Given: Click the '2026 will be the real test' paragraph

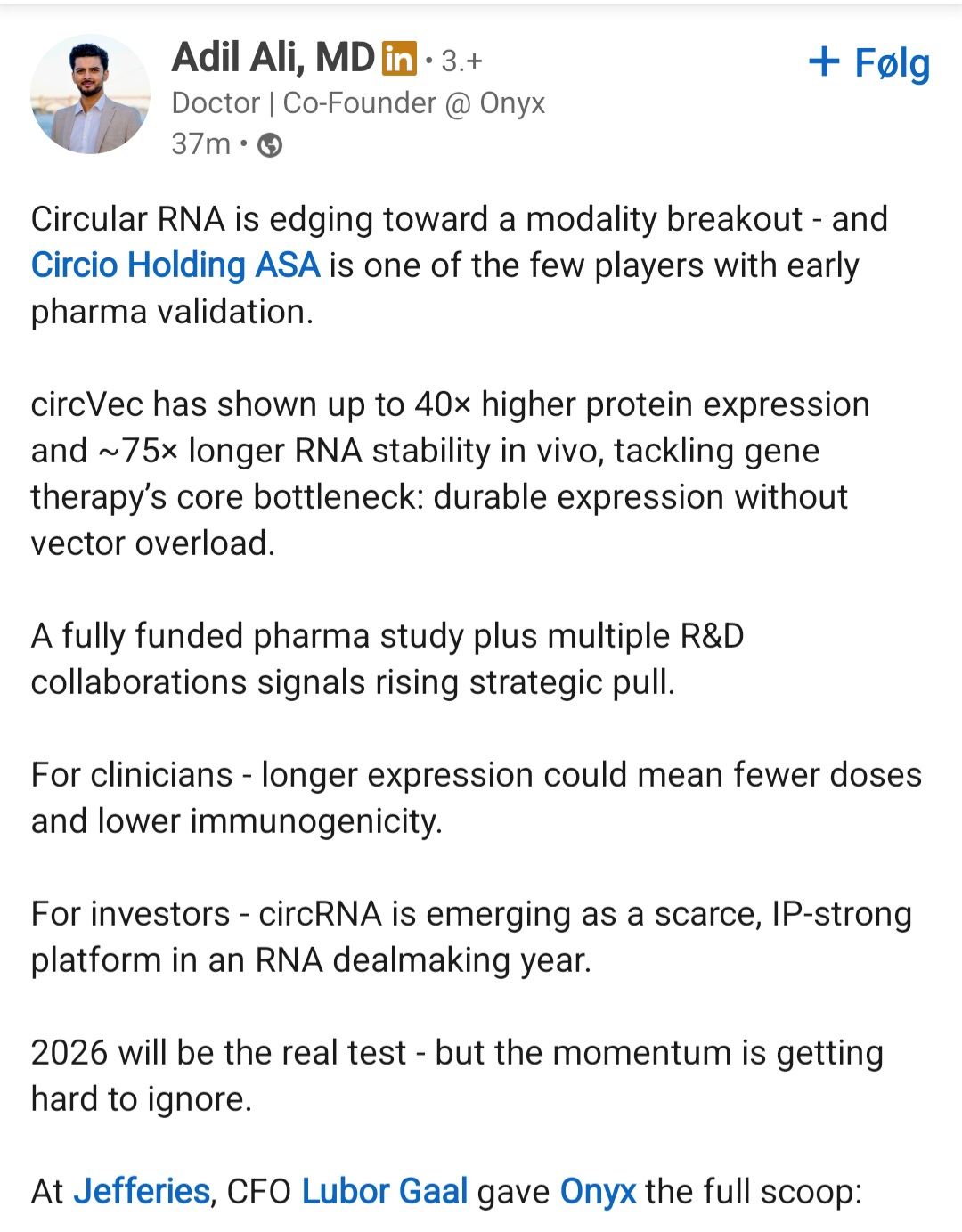Looking at the screenshot, I should [456, 1076].
